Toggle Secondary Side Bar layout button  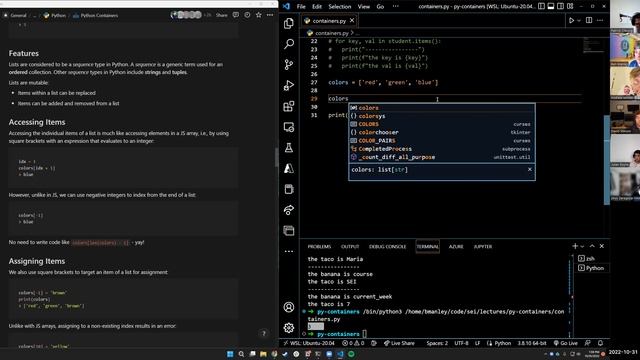560,6
